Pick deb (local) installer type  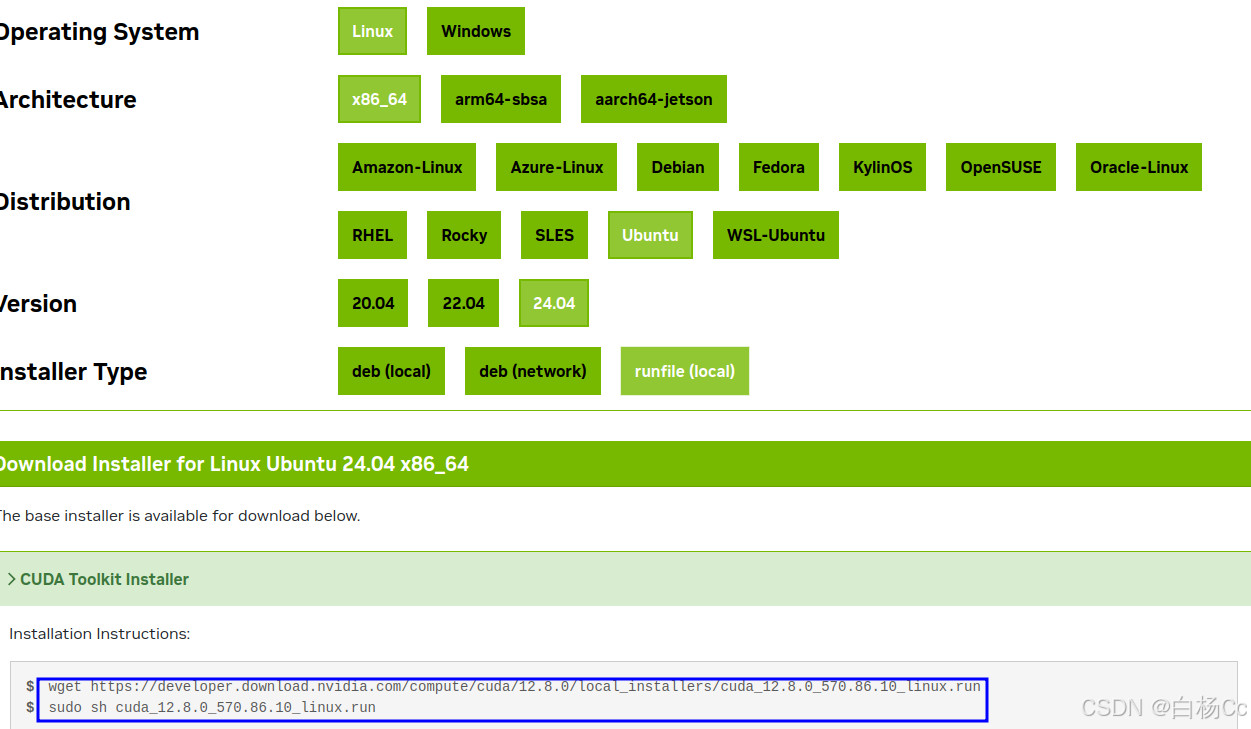click(x=391, y=371)
